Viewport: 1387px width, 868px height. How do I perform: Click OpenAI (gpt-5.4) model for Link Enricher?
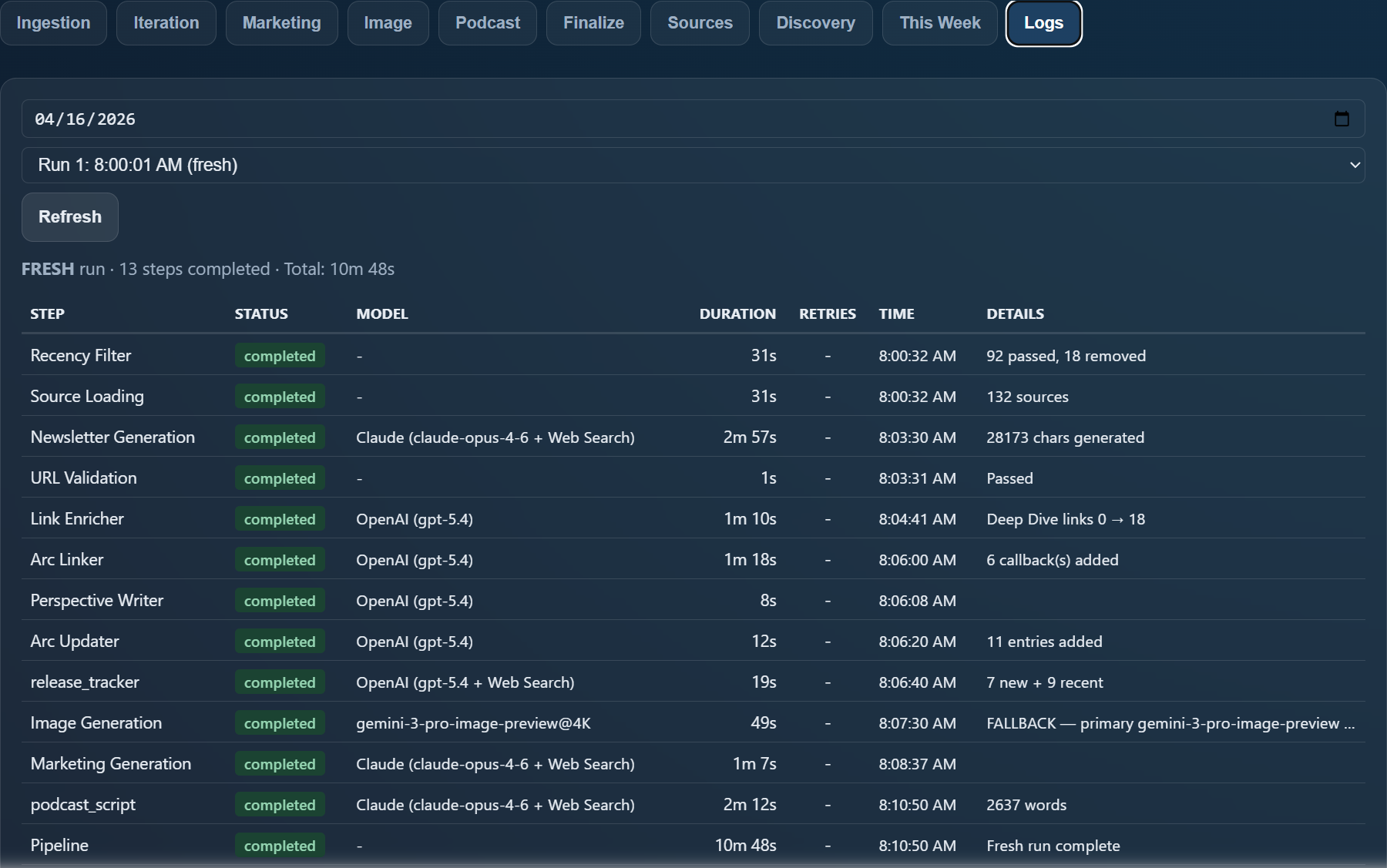(x=415, y=519)
